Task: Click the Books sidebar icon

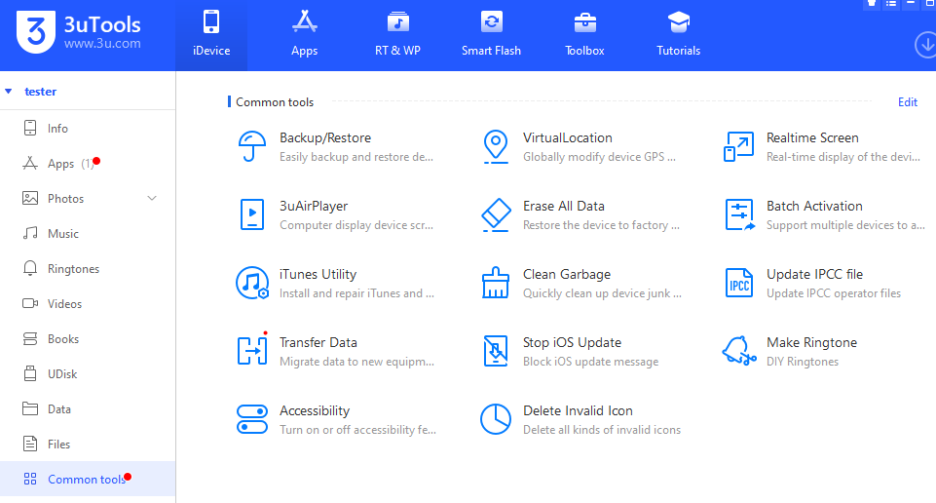Action: (x=30, y=339)
